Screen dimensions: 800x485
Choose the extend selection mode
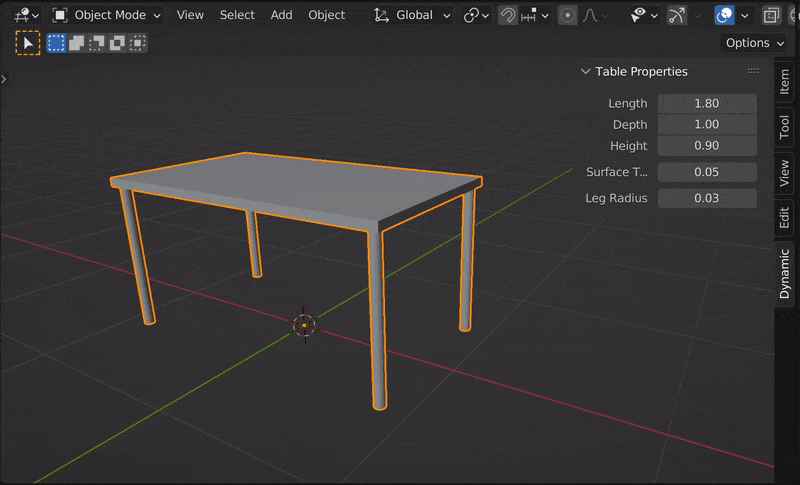pyautogui.click(x=77, y=43)
